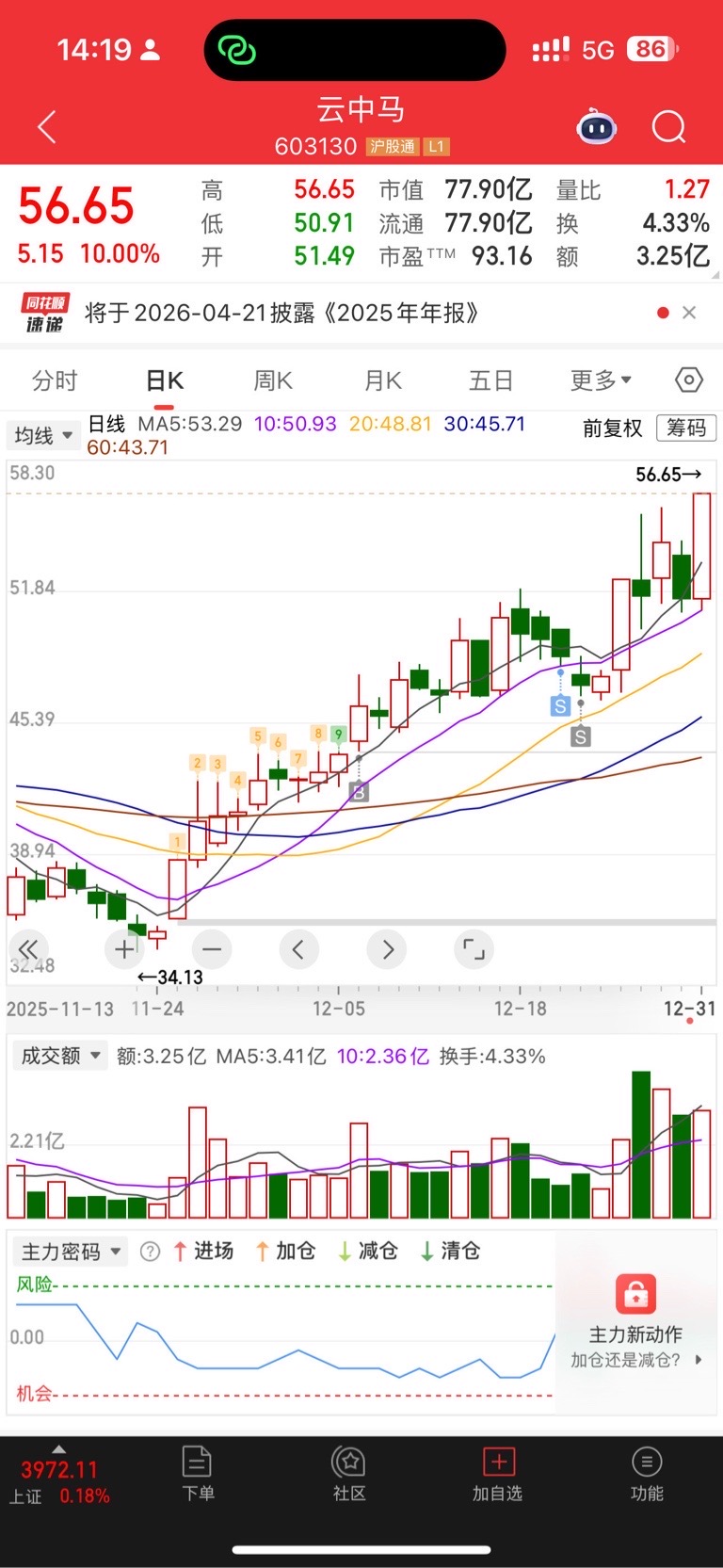The height and width of the screenshot is (1568, 723).
Task: Open the 筹码 chip distribution button
Action: 686,428
